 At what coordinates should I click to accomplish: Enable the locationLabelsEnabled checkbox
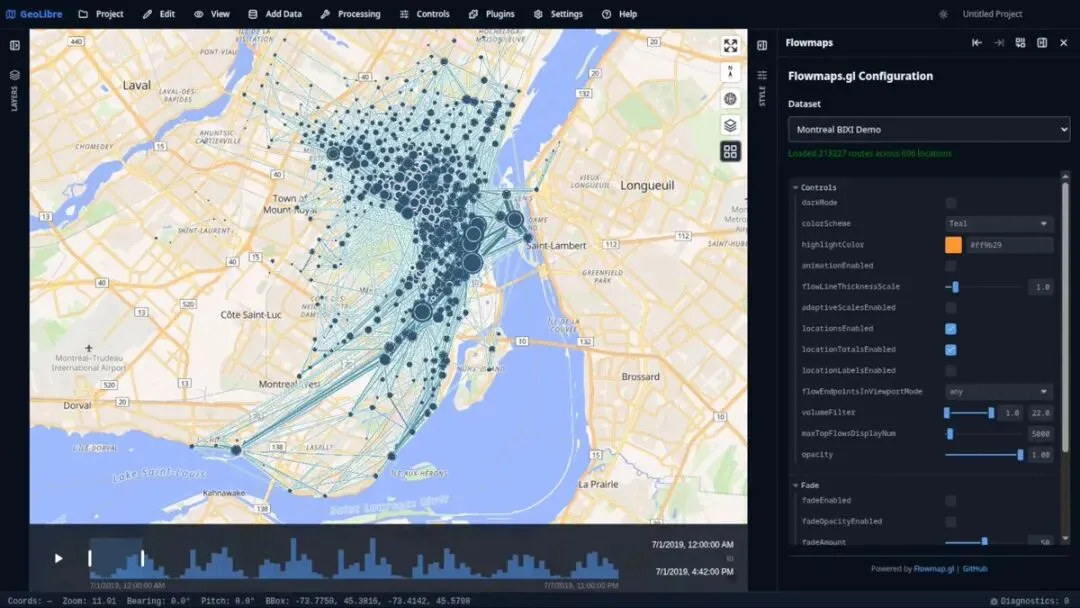(951, 370)
